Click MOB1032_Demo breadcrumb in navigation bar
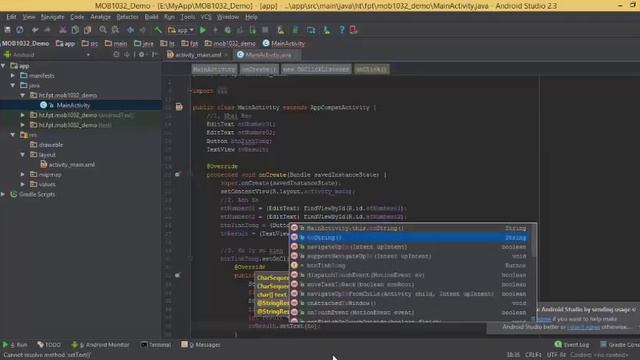This screenshot has width=640, height=360. point(25,43)
